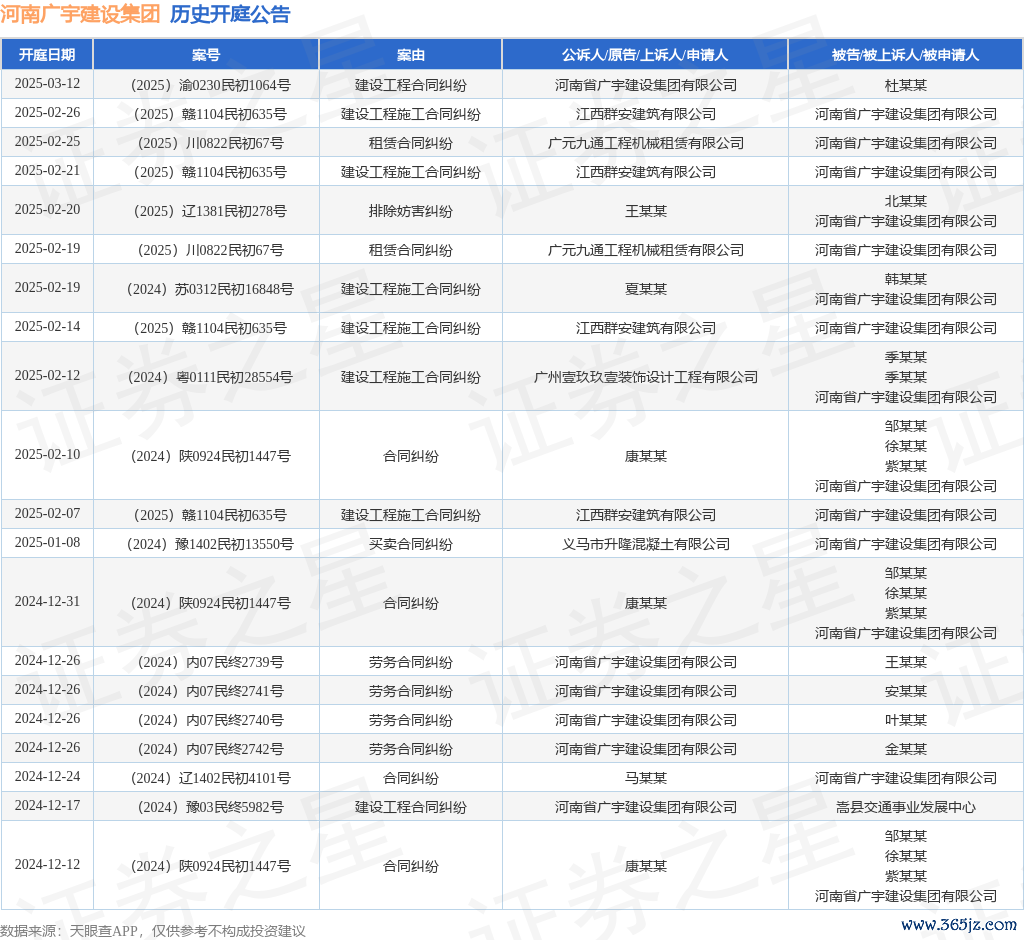Click the date cell 2025-02-10
Screen dimensions: 1024x940
[x=47, y=455]
